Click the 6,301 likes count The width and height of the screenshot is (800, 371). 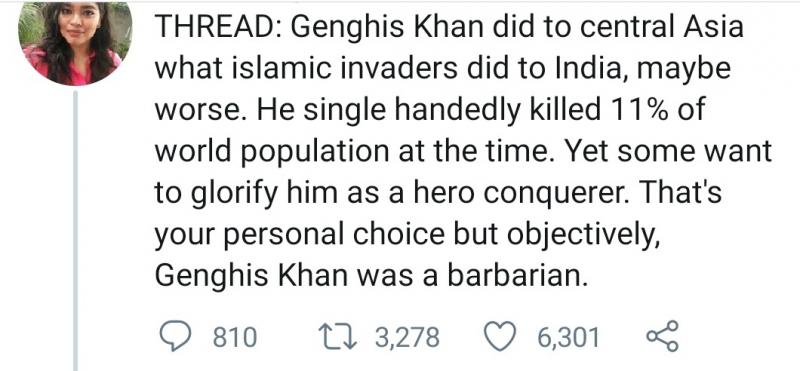pos(567,338)
